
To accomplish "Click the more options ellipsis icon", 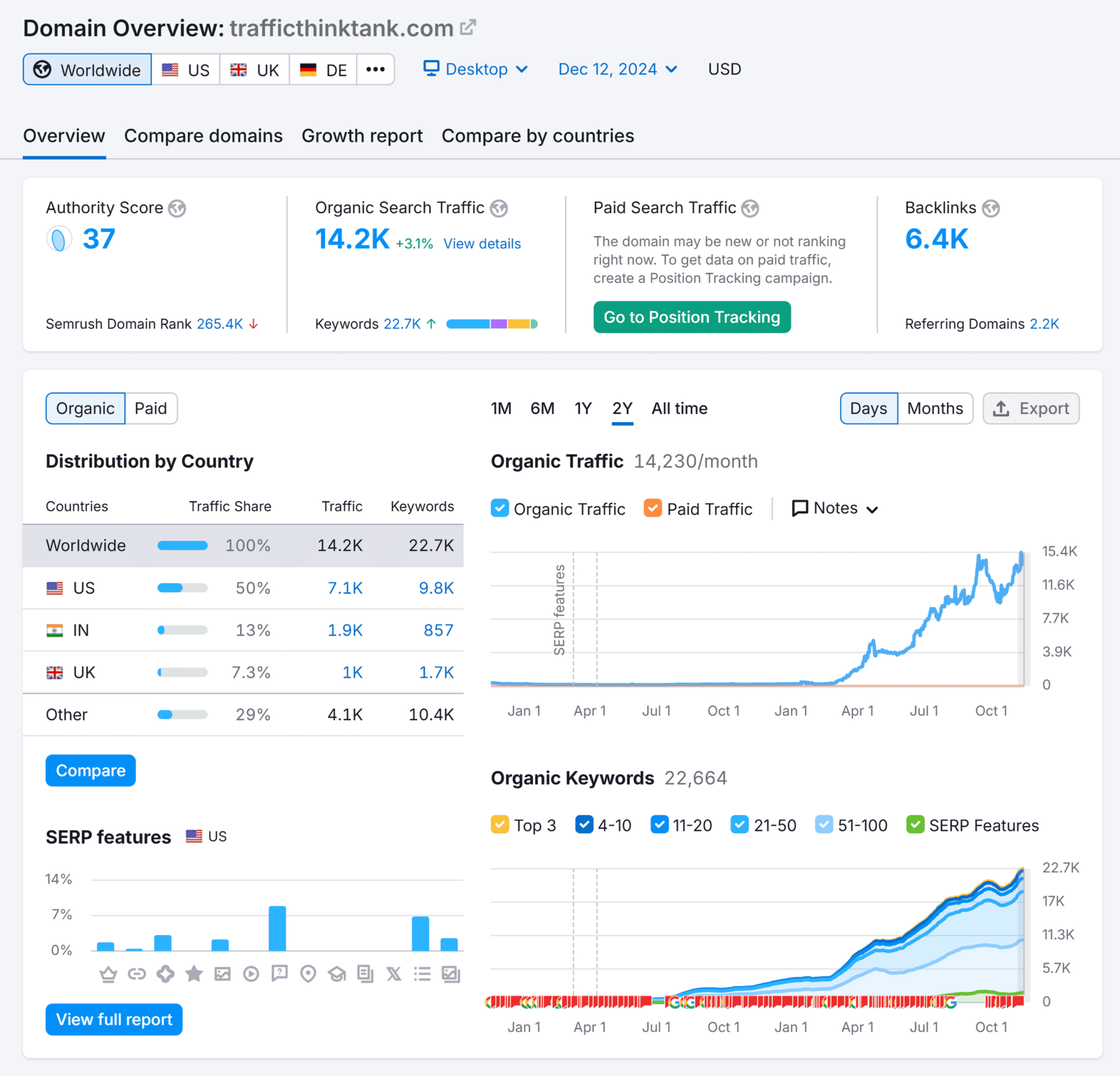I will coord(376,69).
